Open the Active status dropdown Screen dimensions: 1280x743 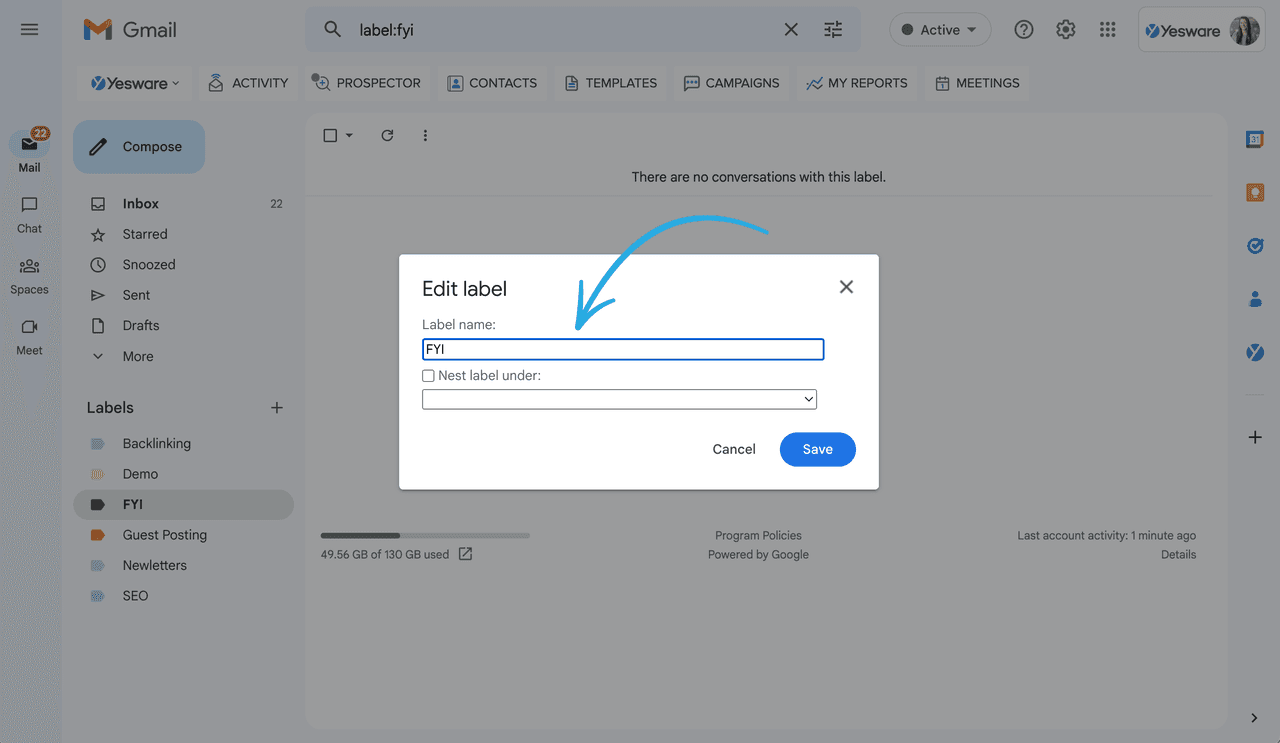pyautogui.click(x=939, y=29)
